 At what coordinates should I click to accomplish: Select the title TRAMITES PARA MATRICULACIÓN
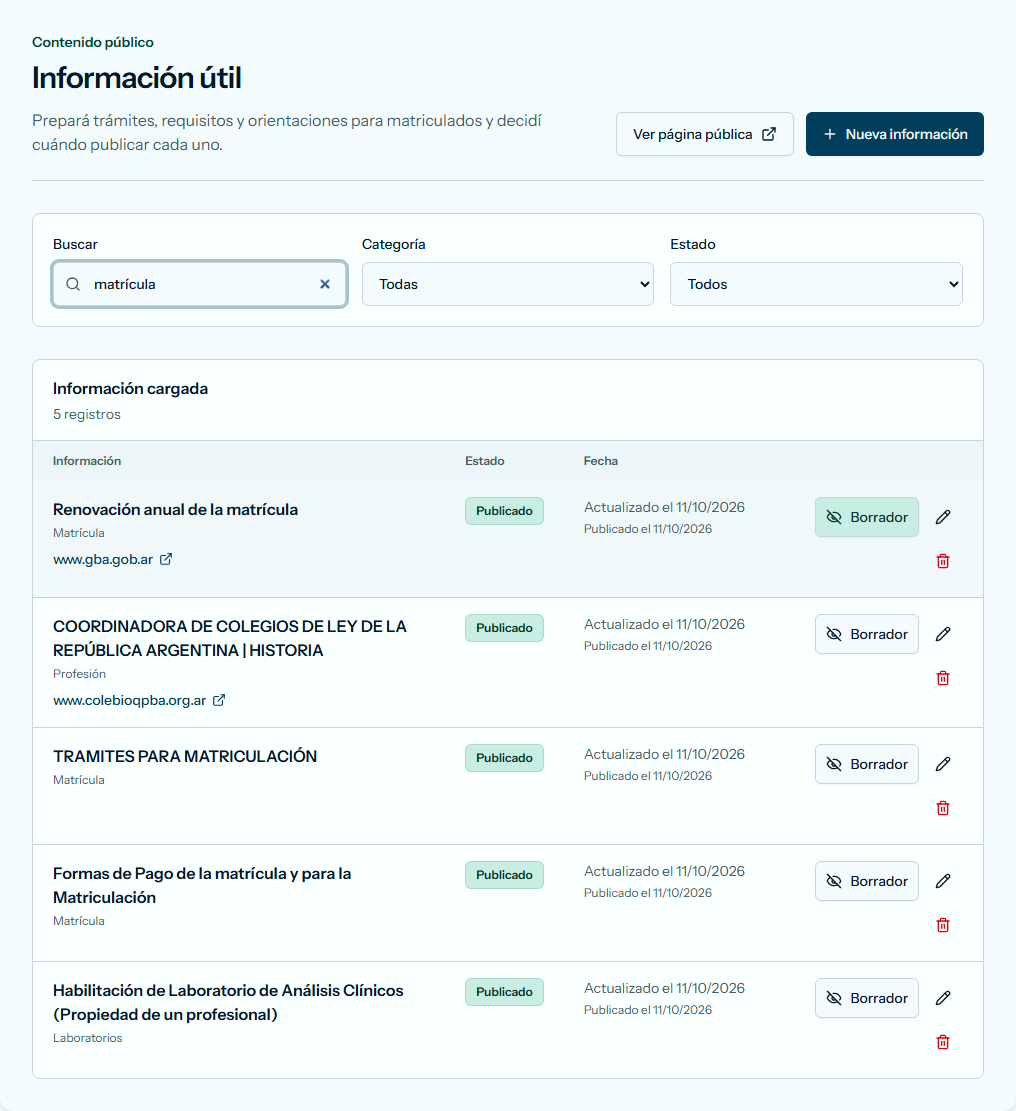click(x=185, y=756)
